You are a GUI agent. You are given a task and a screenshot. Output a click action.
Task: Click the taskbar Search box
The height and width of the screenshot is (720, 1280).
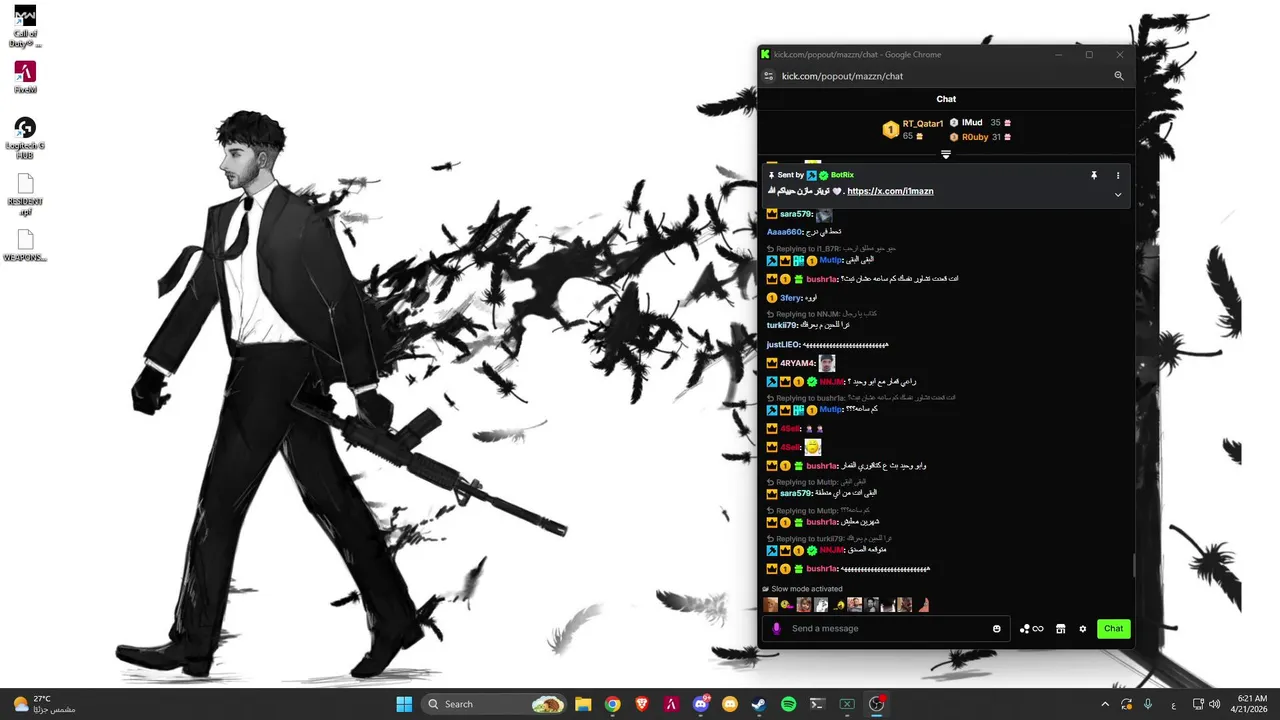pos(495,704)
